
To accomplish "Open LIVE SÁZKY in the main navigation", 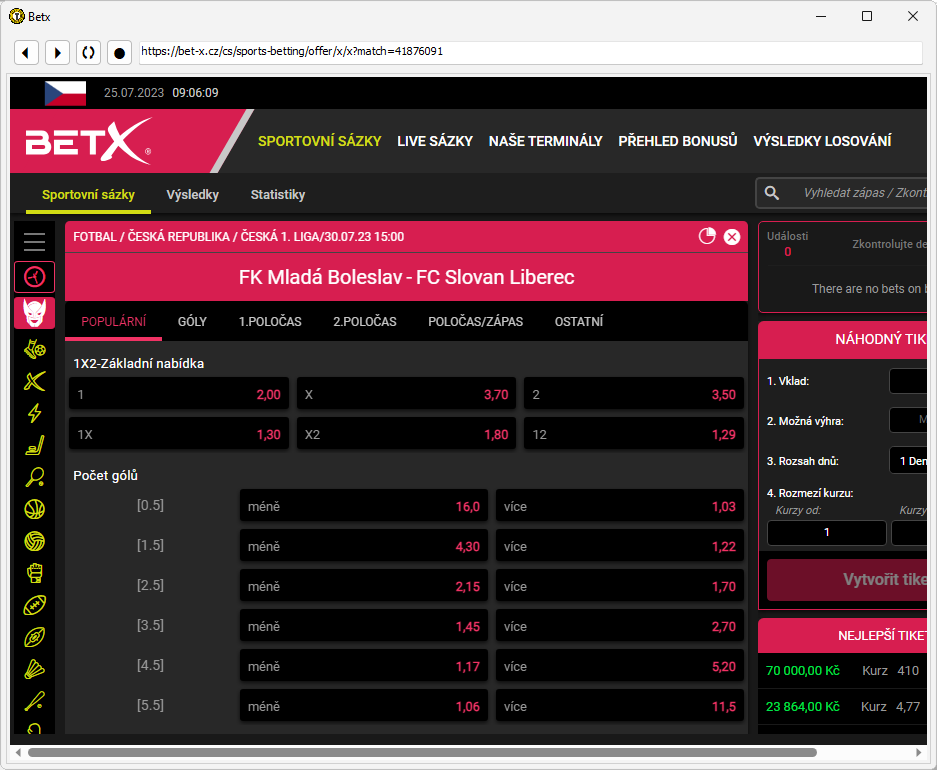I will click(x=435, y=141).
